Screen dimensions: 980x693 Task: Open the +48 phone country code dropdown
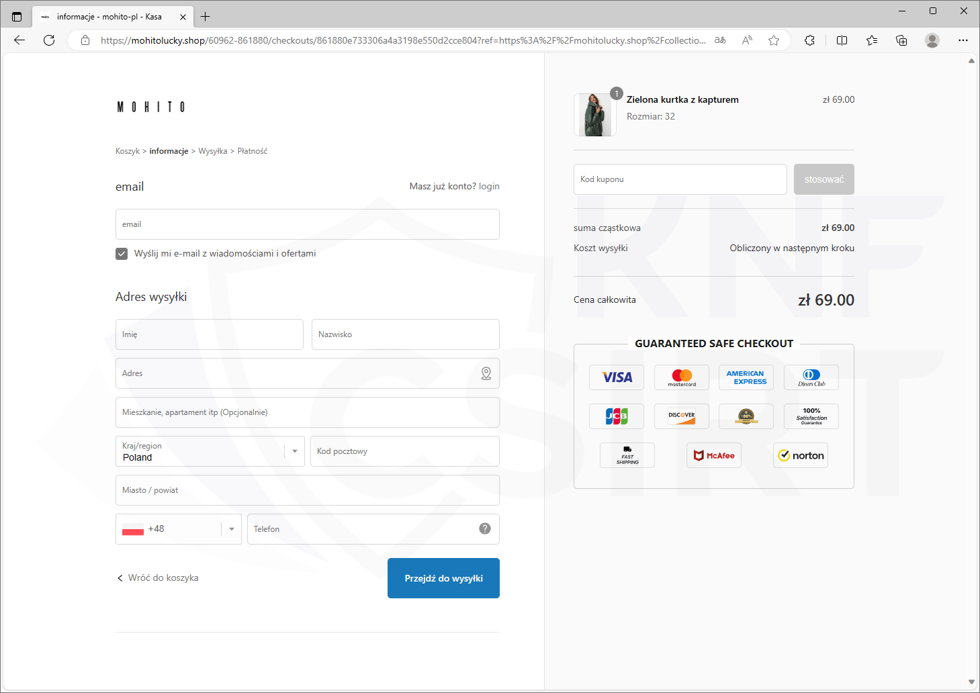[231, 529]
